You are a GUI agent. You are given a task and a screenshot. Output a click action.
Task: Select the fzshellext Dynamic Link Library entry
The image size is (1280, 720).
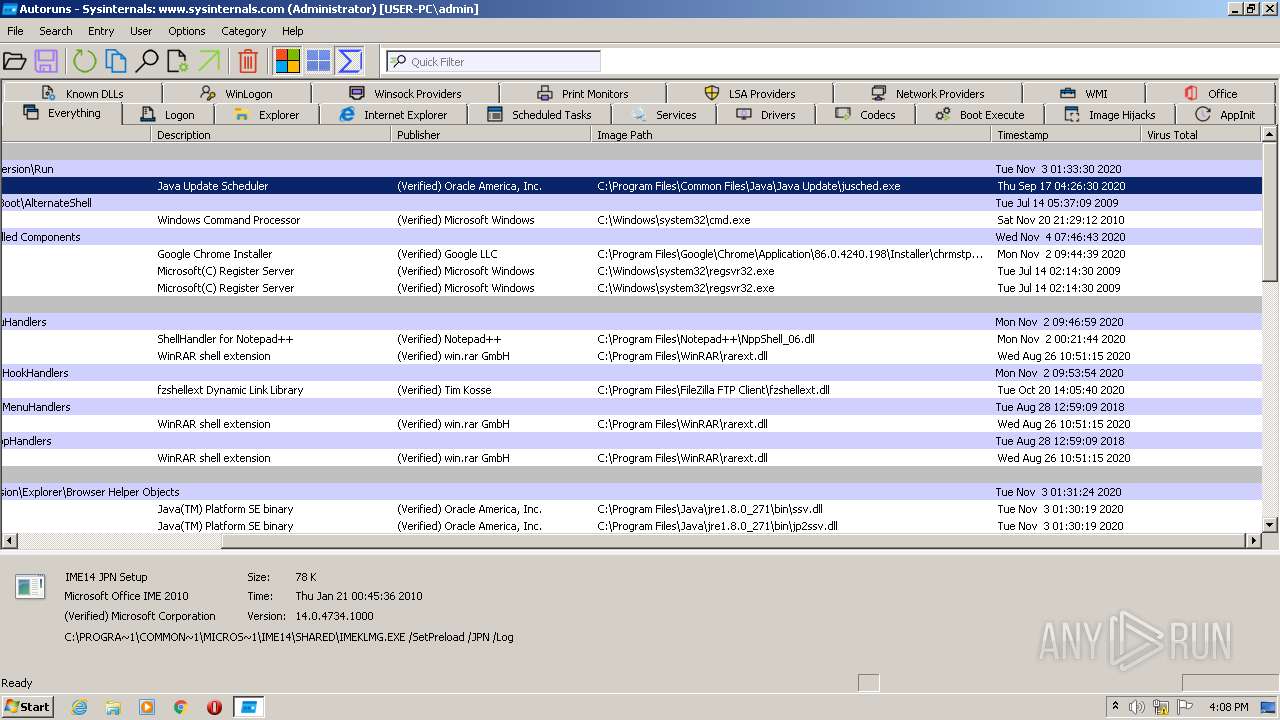631,390
